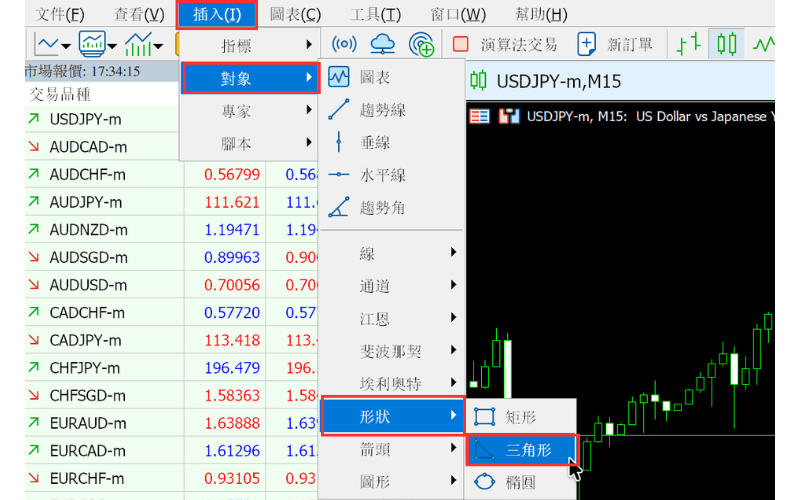
Task: Open the 圖表(C) menu
Action: [295, 14]
